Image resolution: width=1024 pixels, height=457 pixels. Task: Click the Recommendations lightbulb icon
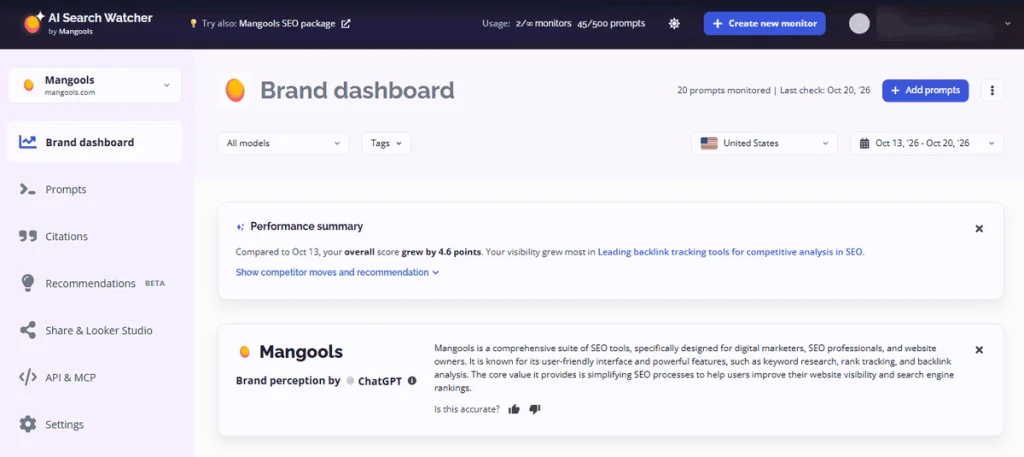point(27,283)
